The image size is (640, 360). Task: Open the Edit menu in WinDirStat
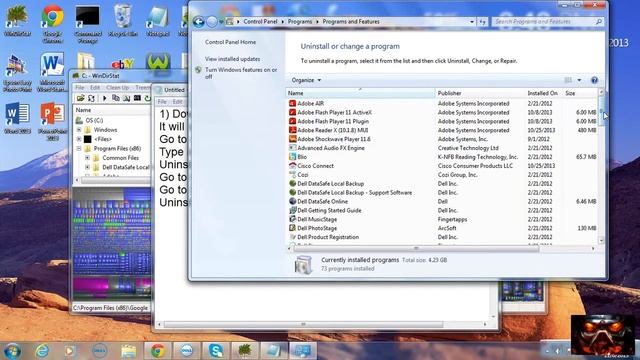coord(95,87)
